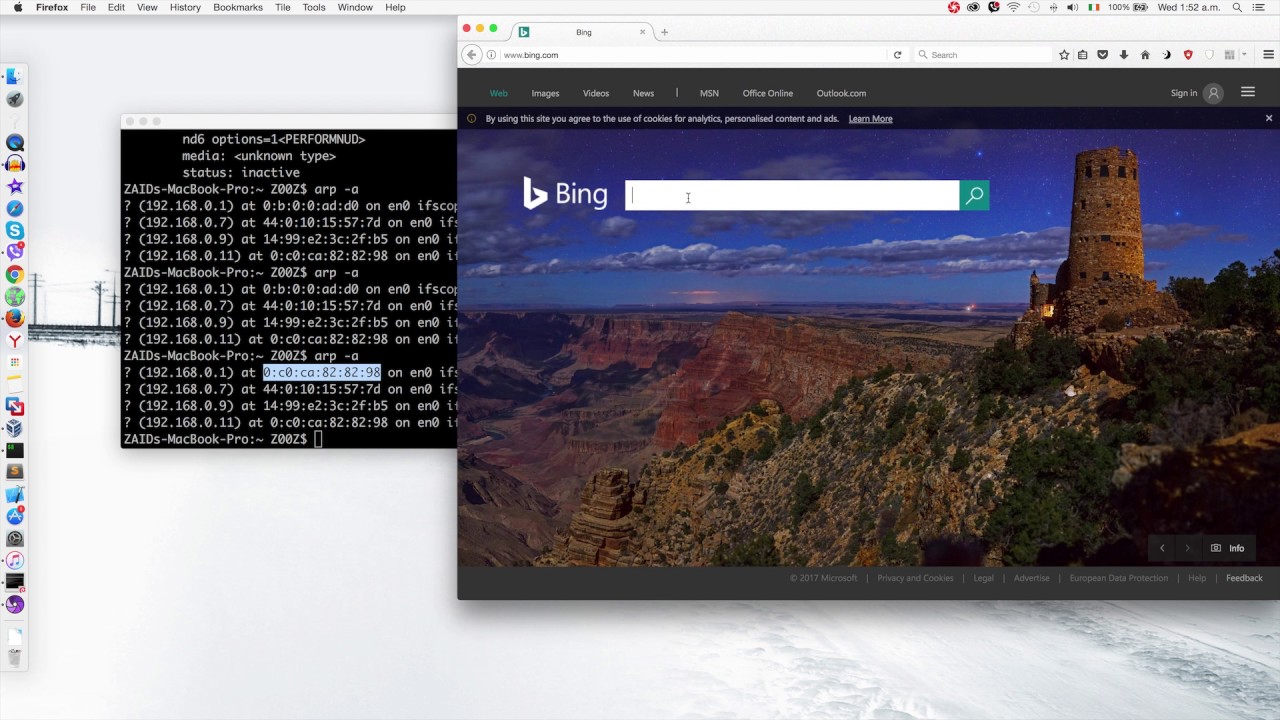
Task: Open the Bing hamburger menu
Action: (1248, 92)
